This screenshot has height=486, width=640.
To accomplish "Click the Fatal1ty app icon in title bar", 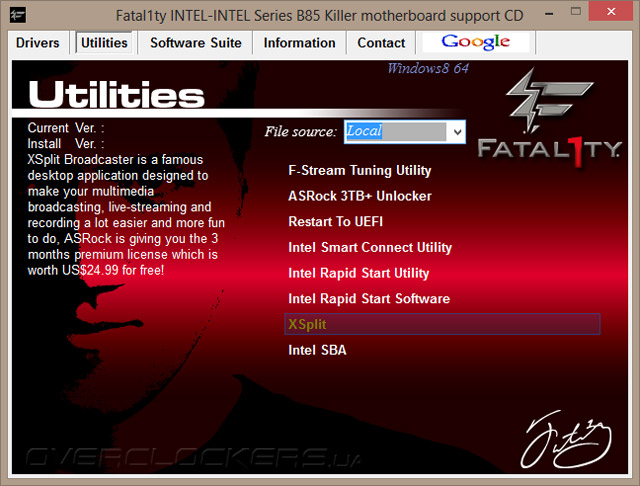I will (x=18, y=15).
